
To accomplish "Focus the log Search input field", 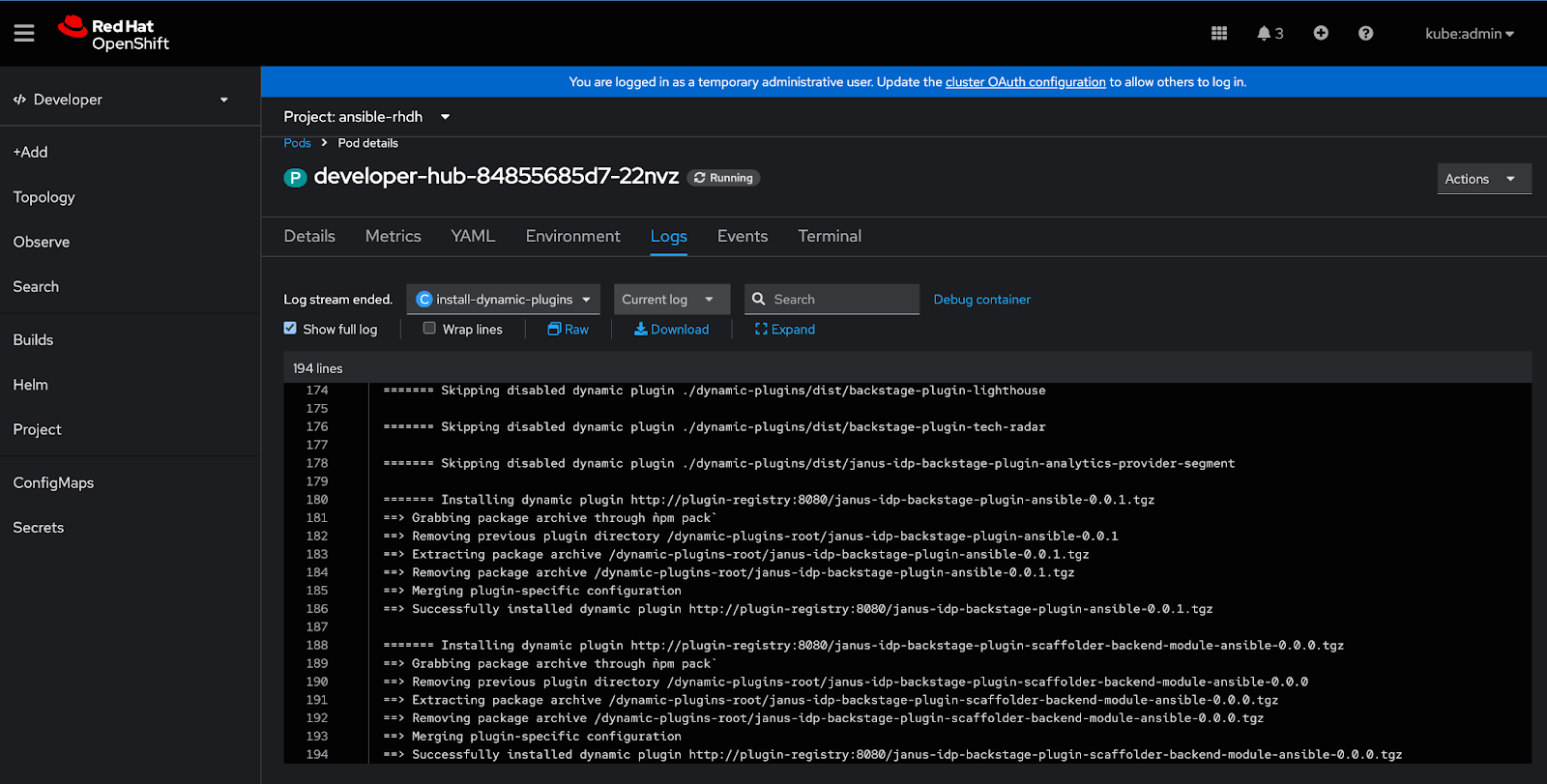I will [832, 300].
